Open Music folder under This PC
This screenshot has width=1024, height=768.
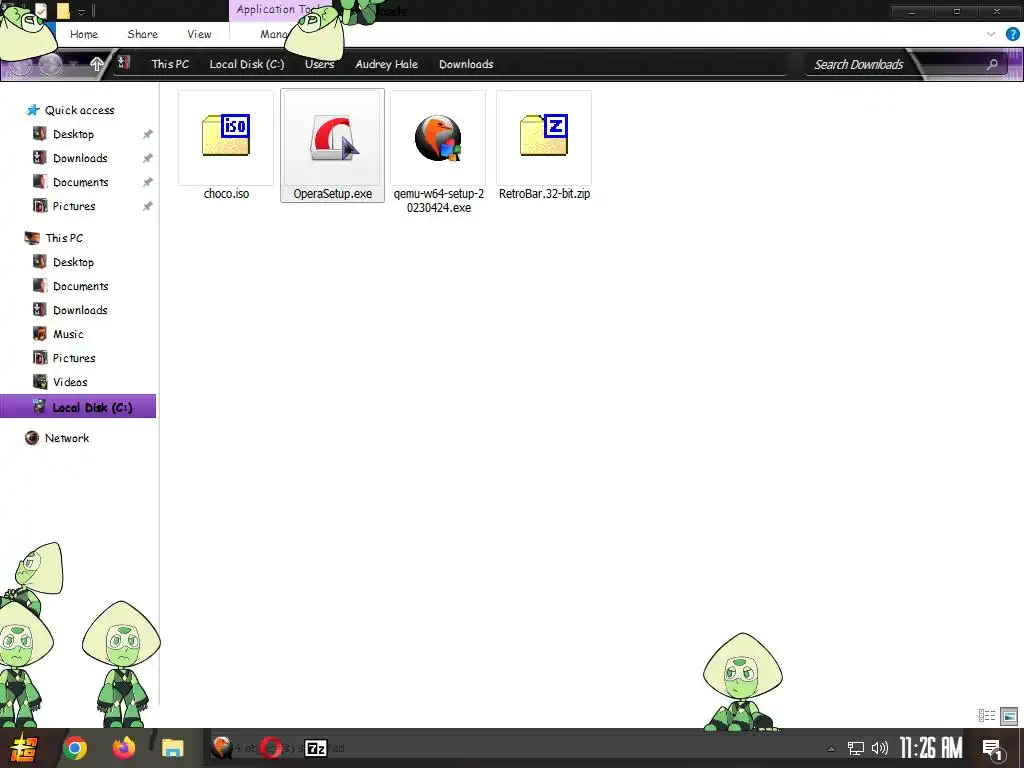pos(68,334)
